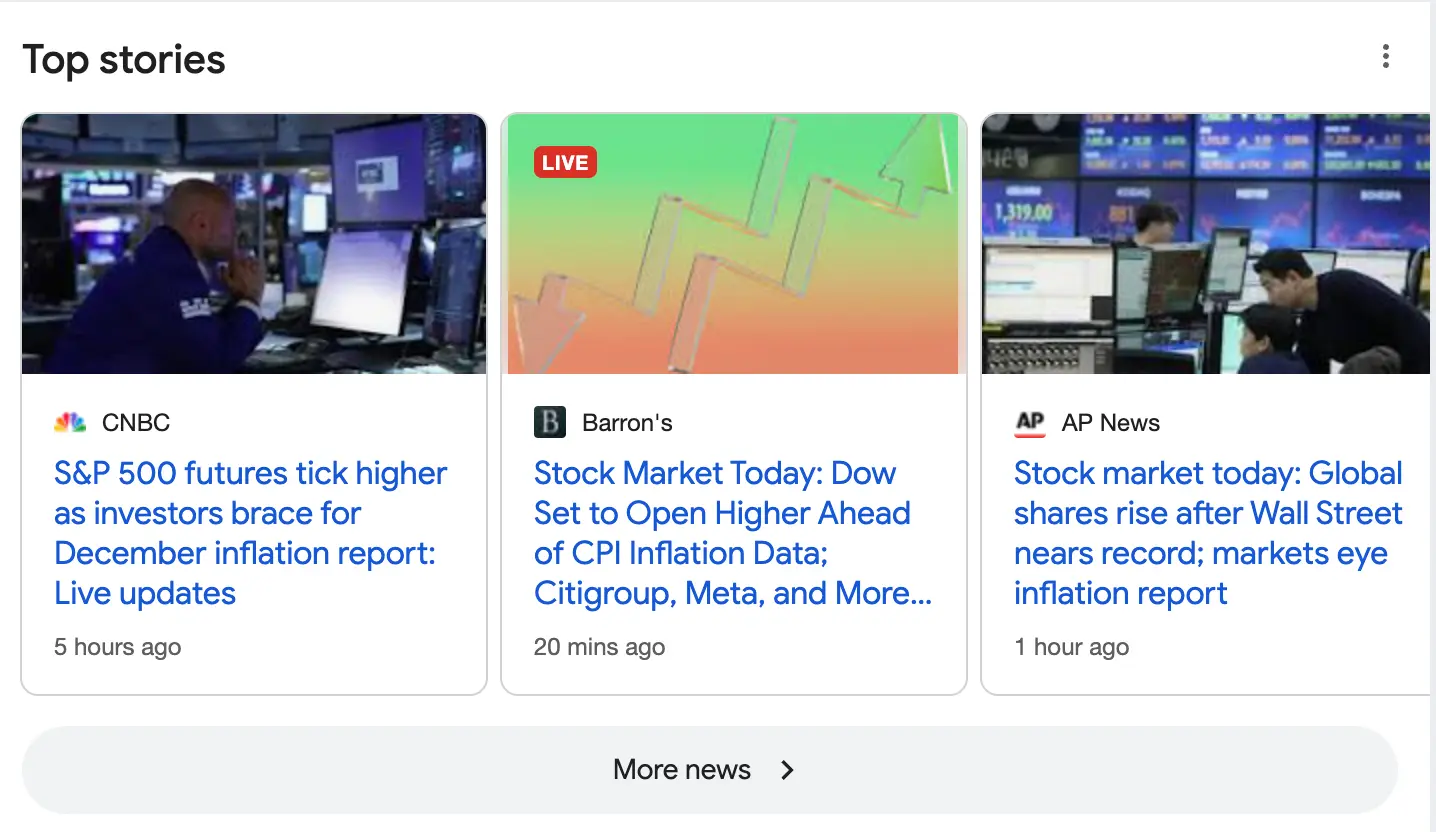Click the red AP News logo
This screenshot has height=832, width=1436.
click(x=1030, y=423)
